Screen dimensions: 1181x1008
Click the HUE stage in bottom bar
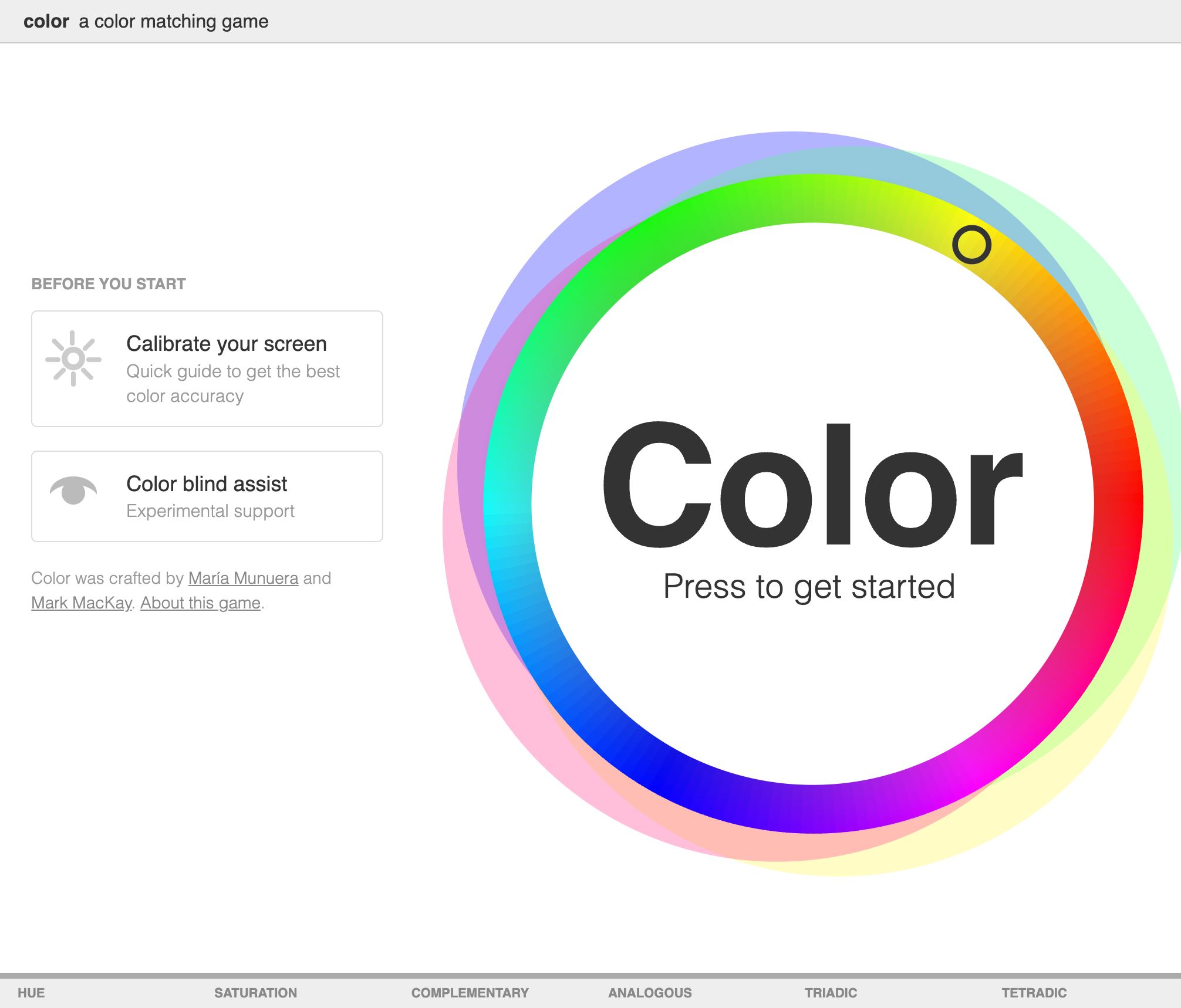pos(31,993)
